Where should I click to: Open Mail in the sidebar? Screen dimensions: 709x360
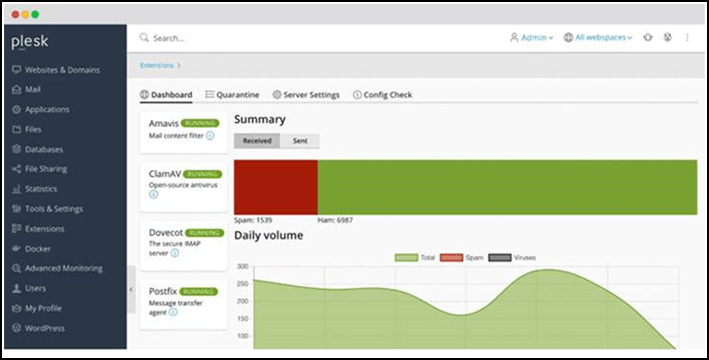[x=26, y=90]
